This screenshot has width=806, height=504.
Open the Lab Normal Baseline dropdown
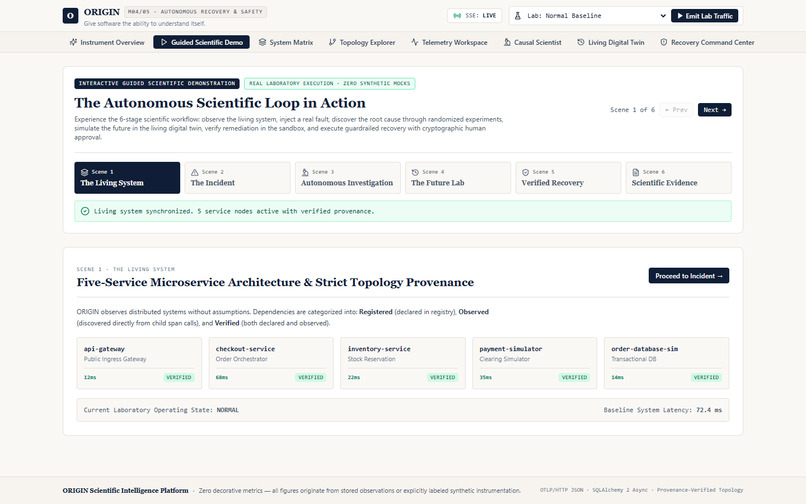(589, 16)
